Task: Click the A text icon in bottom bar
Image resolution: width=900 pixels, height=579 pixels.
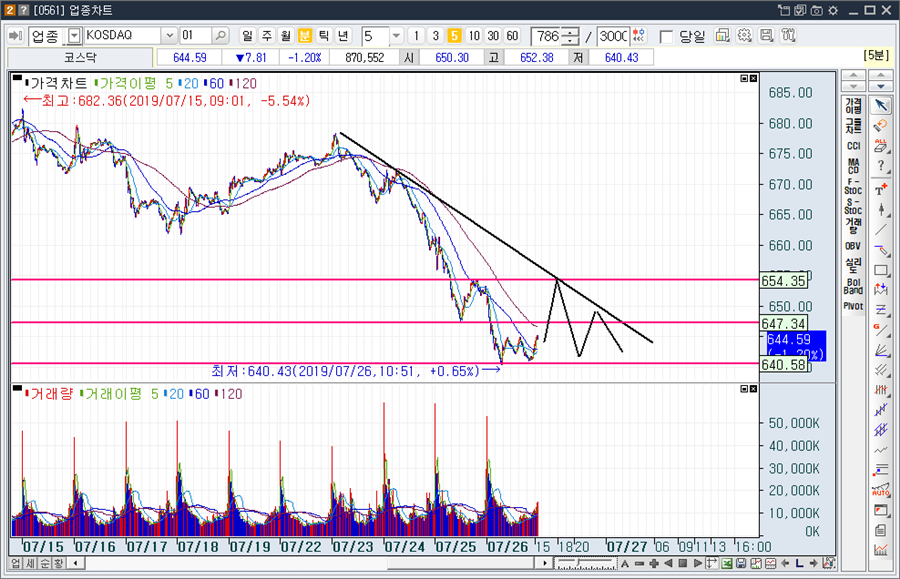Action: tap(625, 564)
